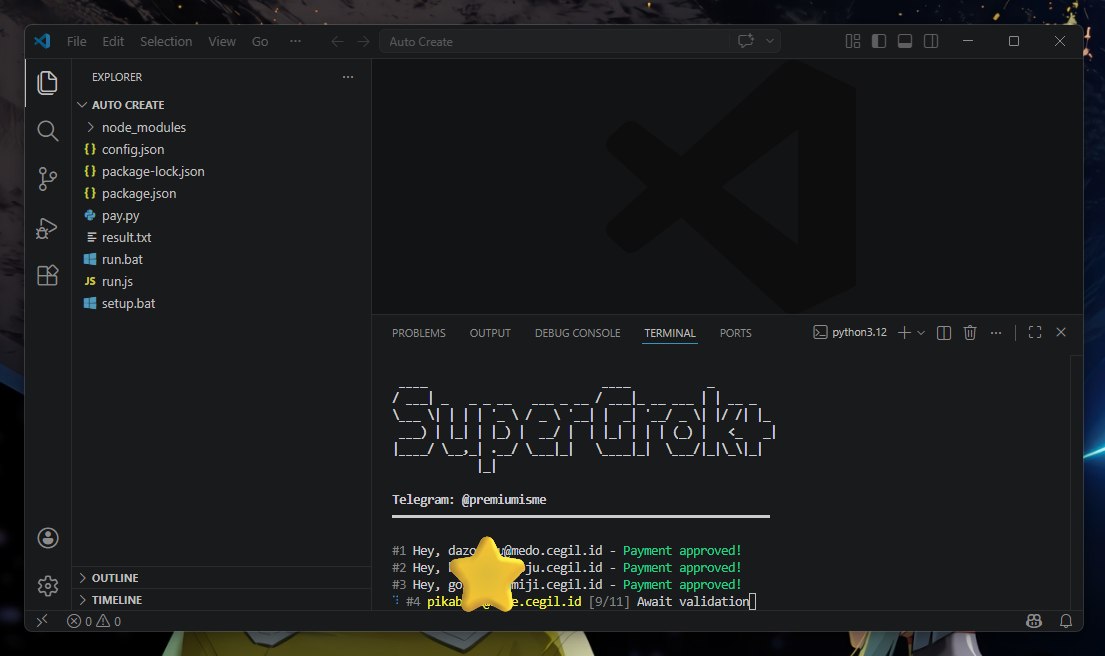Toggle the secondary side bar

931,41
